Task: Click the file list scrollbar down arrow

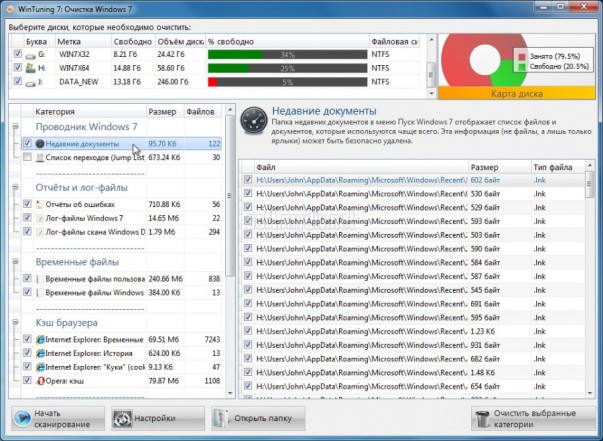Action: point(590,393)
